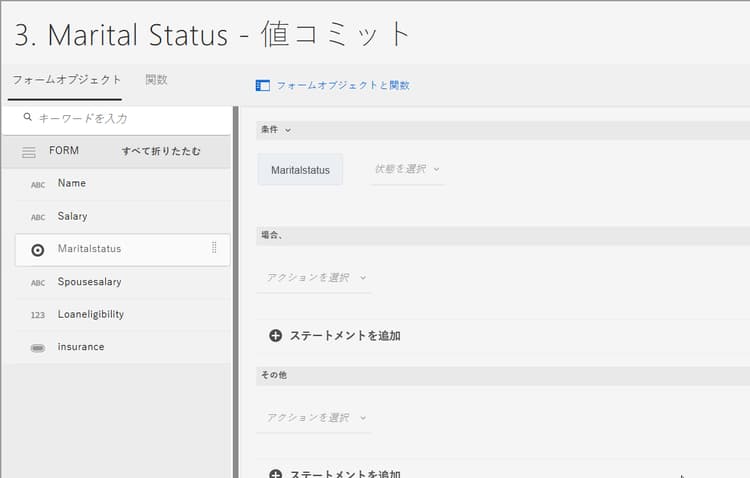Viewport: 750px width, 478px height.
Task: Focus the キーワードを入力 search field
Action: pyautogui.click(x=117, y=119)
